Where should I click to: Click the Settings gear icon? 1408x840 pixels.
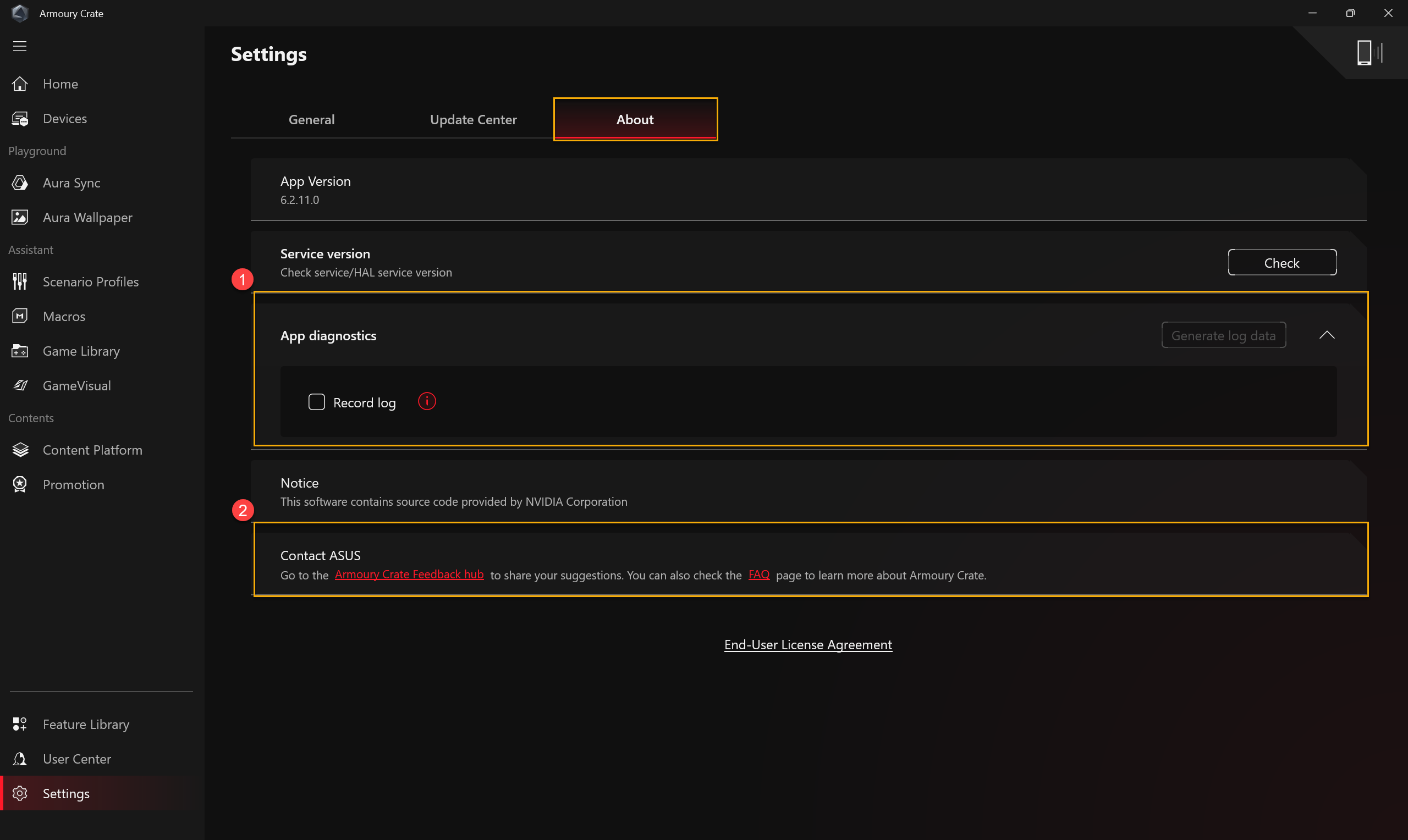20,794
